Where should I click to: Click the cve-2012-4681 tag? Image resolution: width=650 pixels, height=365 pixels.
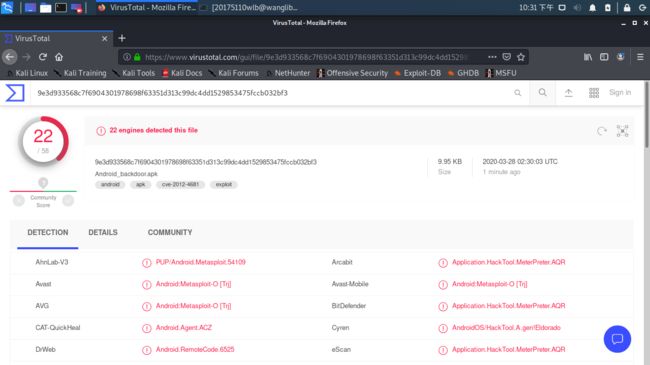pos(180,184)
